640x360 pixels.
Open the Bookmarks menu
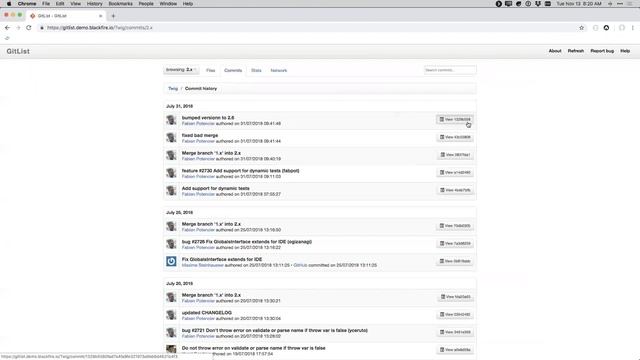click(120, 4)
